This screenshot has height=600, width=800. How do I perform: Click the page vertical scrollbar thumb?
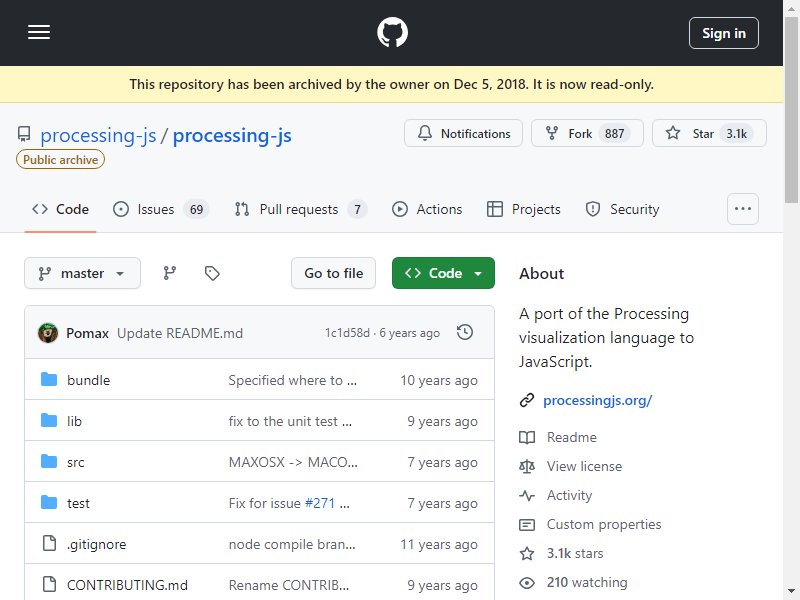click(791, 110)
